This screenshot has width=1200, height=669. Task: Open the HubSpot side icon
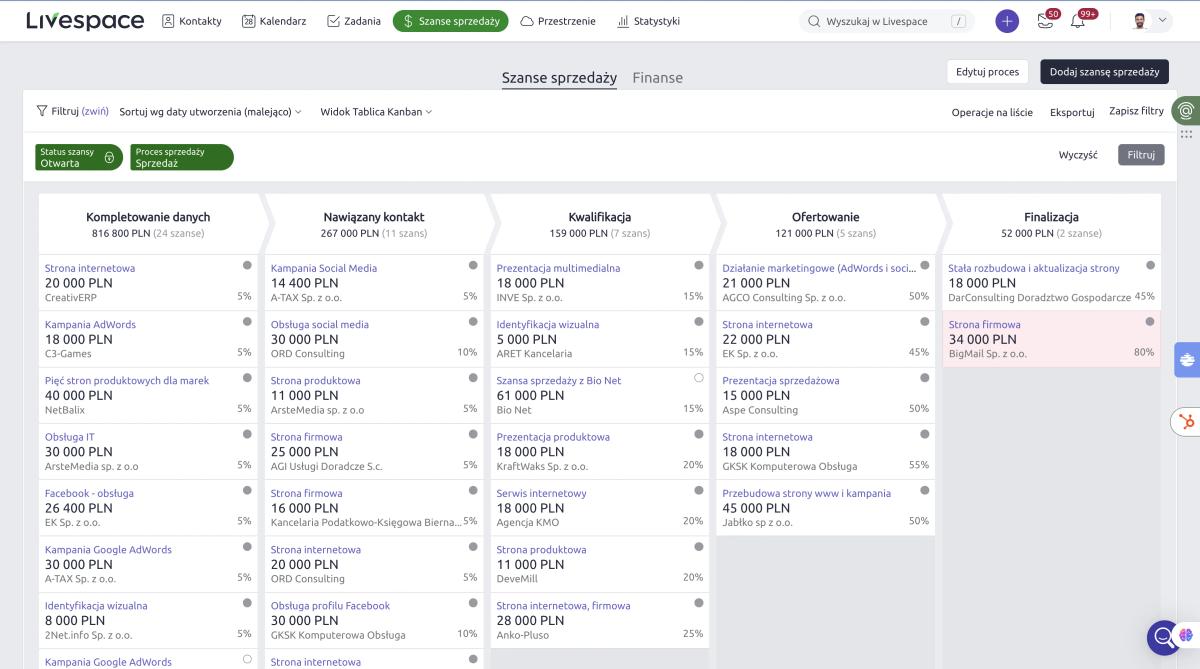(1187, 422)
